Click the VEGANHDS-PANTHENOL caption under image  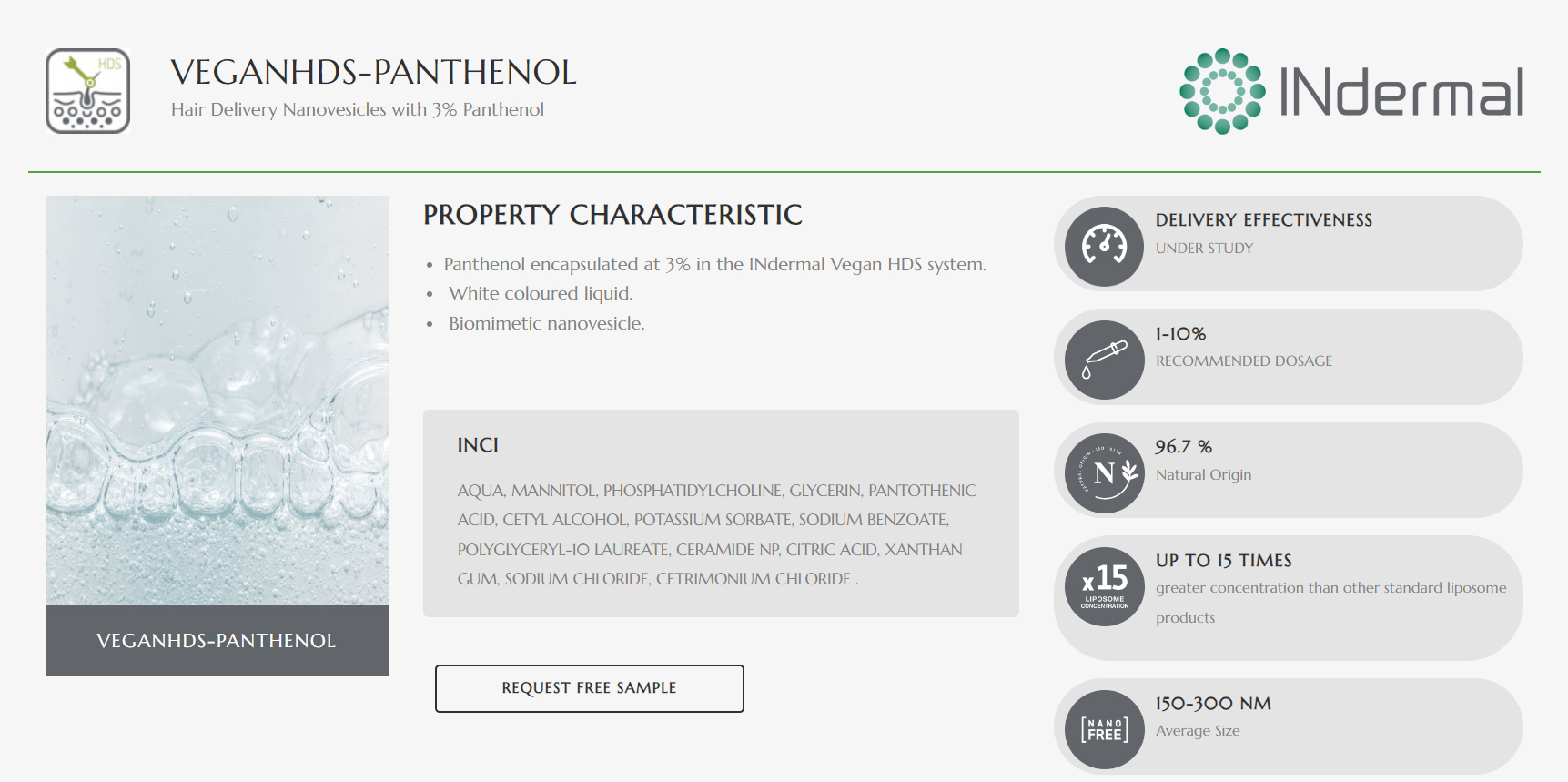click(x=217, y=641)
